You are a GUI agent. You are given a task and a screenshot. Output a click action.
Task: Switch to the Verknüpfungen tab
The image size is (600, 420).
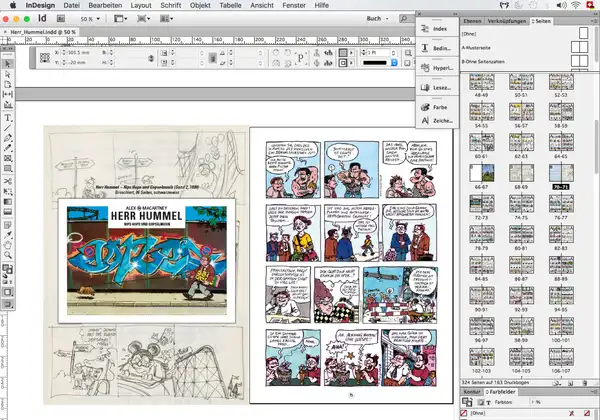(x=507, y=20)
